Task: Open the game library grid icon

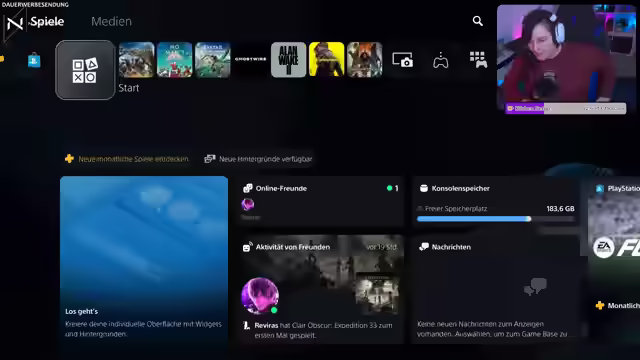Action: click(478, 60)
